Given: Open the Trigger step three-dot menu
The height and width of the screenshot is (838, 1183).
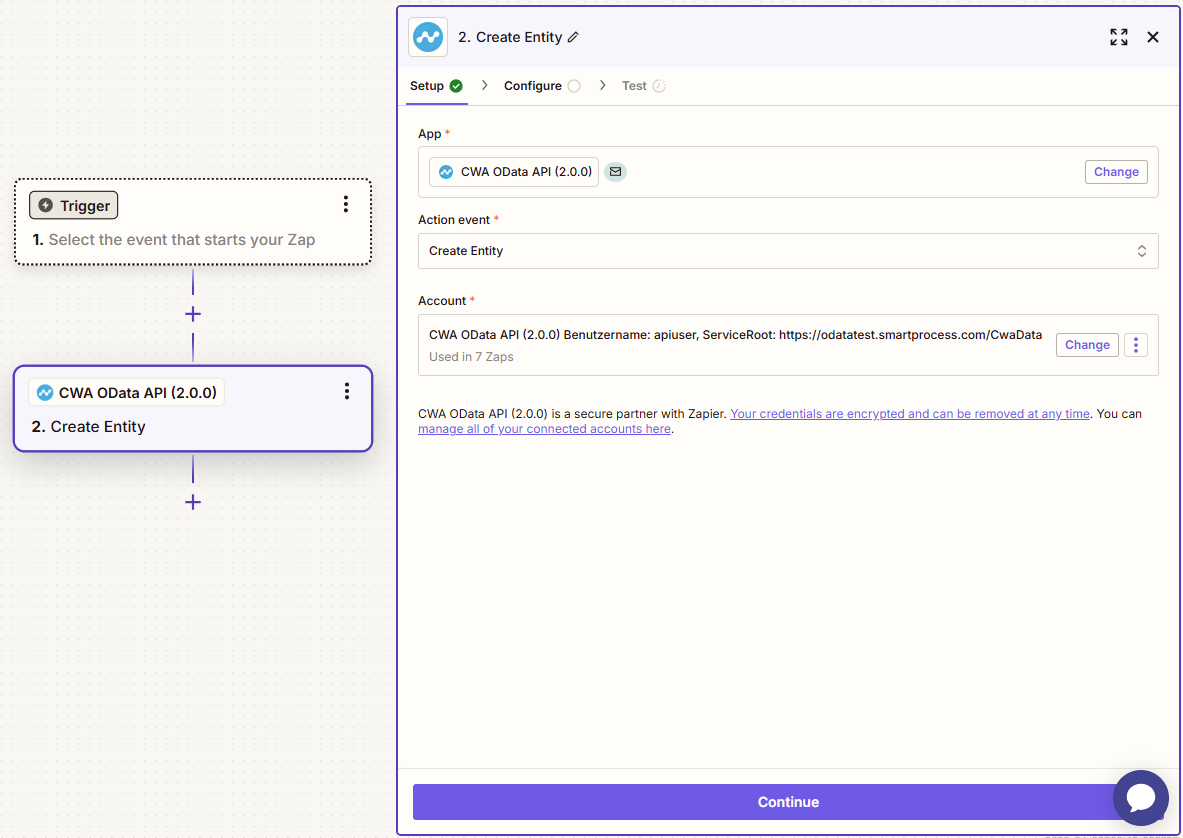Looking at the screenshot, I should coord(346,205).
